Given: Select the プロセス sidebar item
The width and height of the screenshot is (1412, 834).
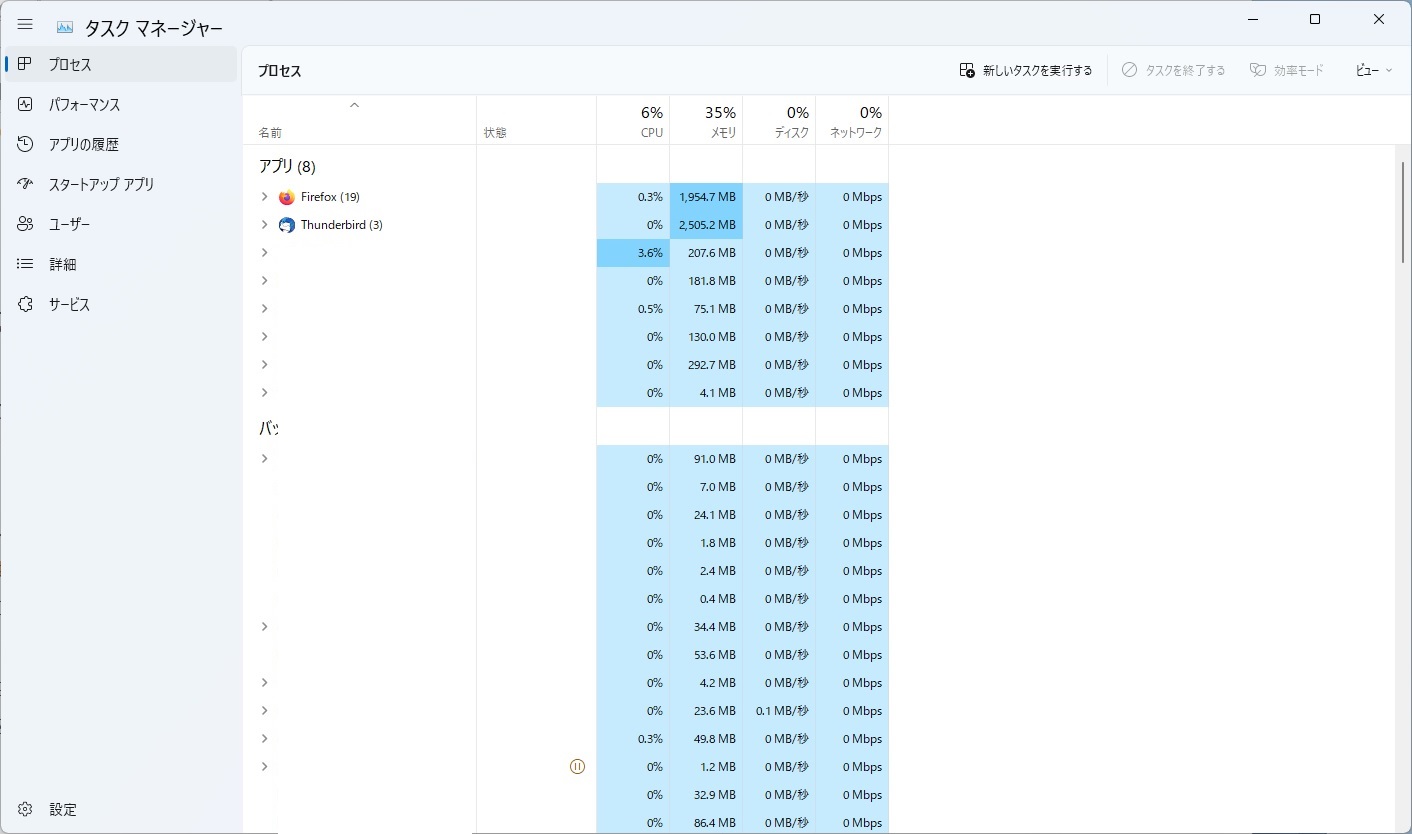Looking at the screenshot, I should (x=69, y=65).
